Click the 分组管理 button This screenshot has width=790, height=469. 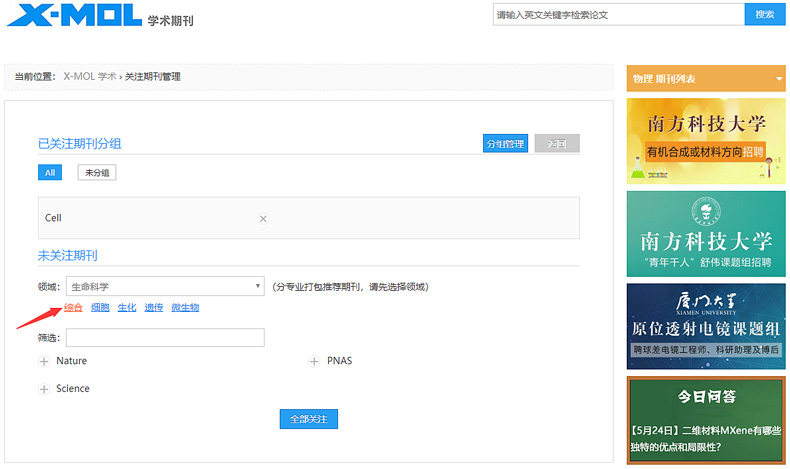[x=505, y=144]
